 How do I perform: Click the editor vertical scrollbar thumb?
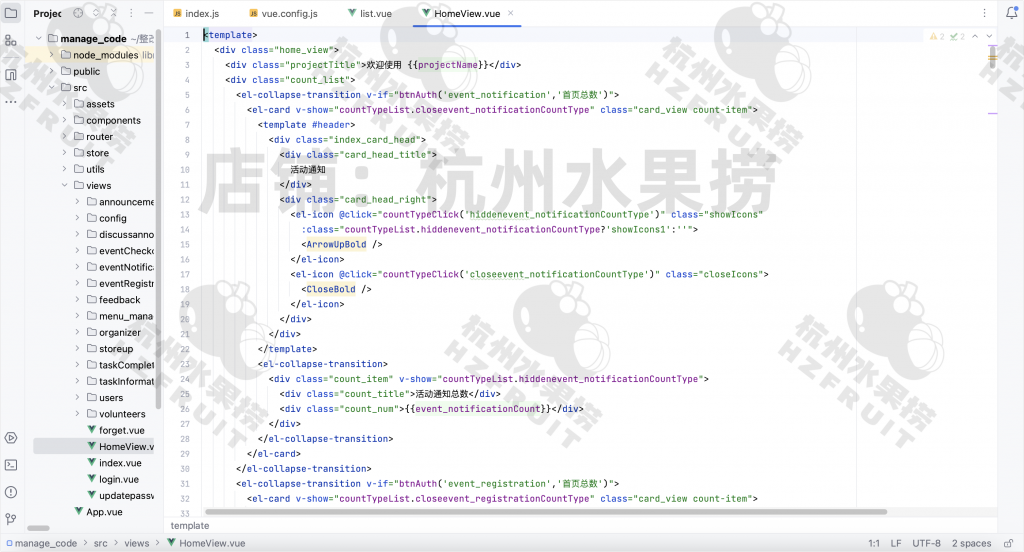pos(993,56)
